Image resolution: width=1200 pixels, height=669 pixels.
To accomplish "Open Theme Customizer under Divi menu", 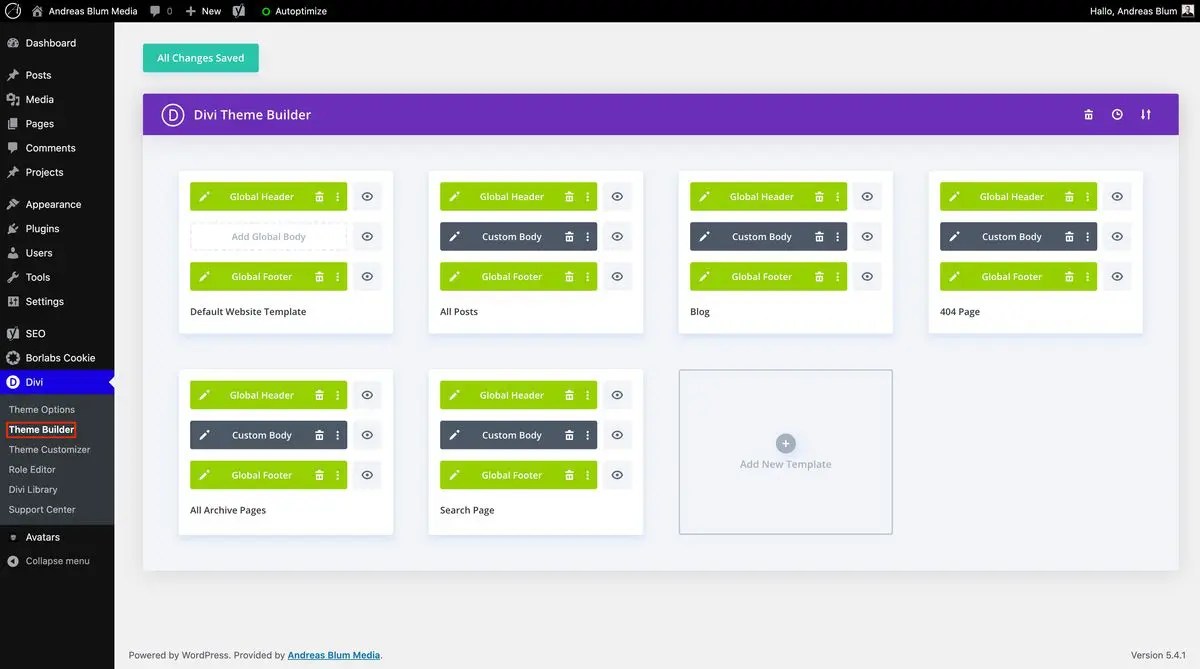I will (49, 450).
